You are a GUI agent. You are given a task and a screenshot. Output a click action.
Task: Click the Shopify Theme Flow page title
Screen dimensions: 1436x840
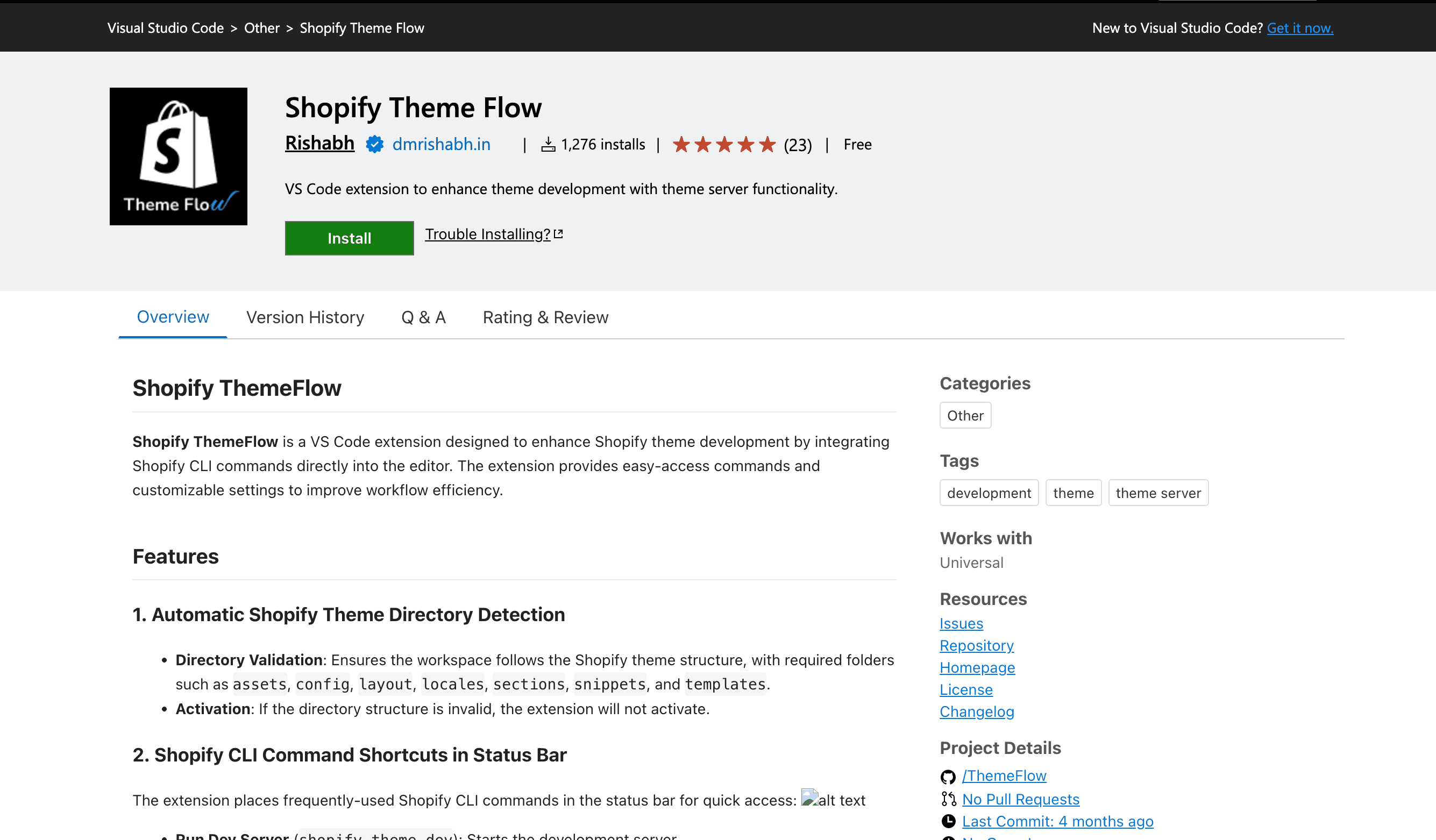point(413,108)
